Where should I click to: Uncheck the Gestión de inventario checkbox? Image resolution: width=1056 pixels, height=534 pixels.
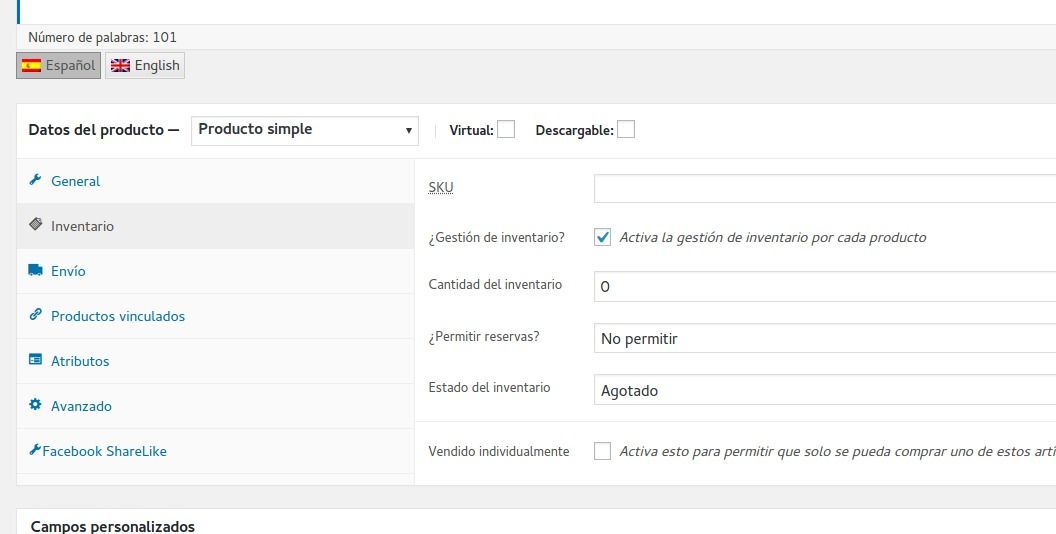tap(602, 237)
